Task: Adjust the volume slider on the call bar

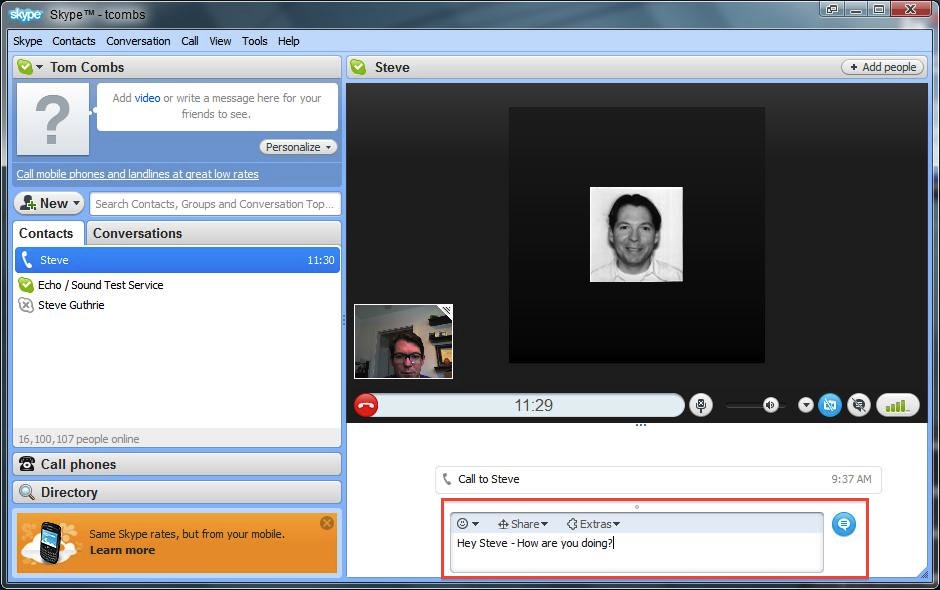Action: [745, 405]
